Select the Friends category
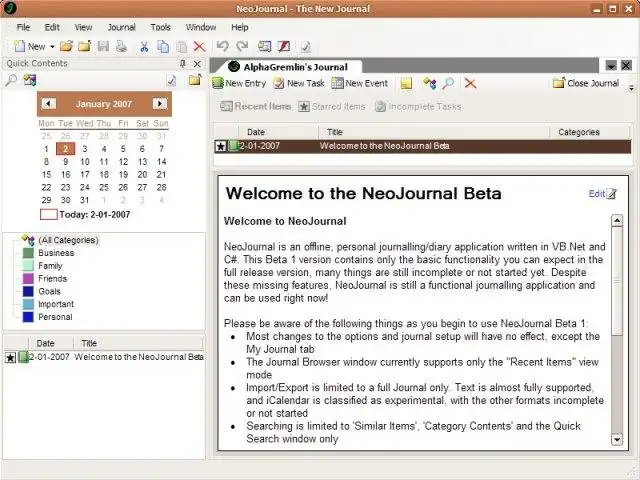640x480 pixels. click(x=53, y=279)
